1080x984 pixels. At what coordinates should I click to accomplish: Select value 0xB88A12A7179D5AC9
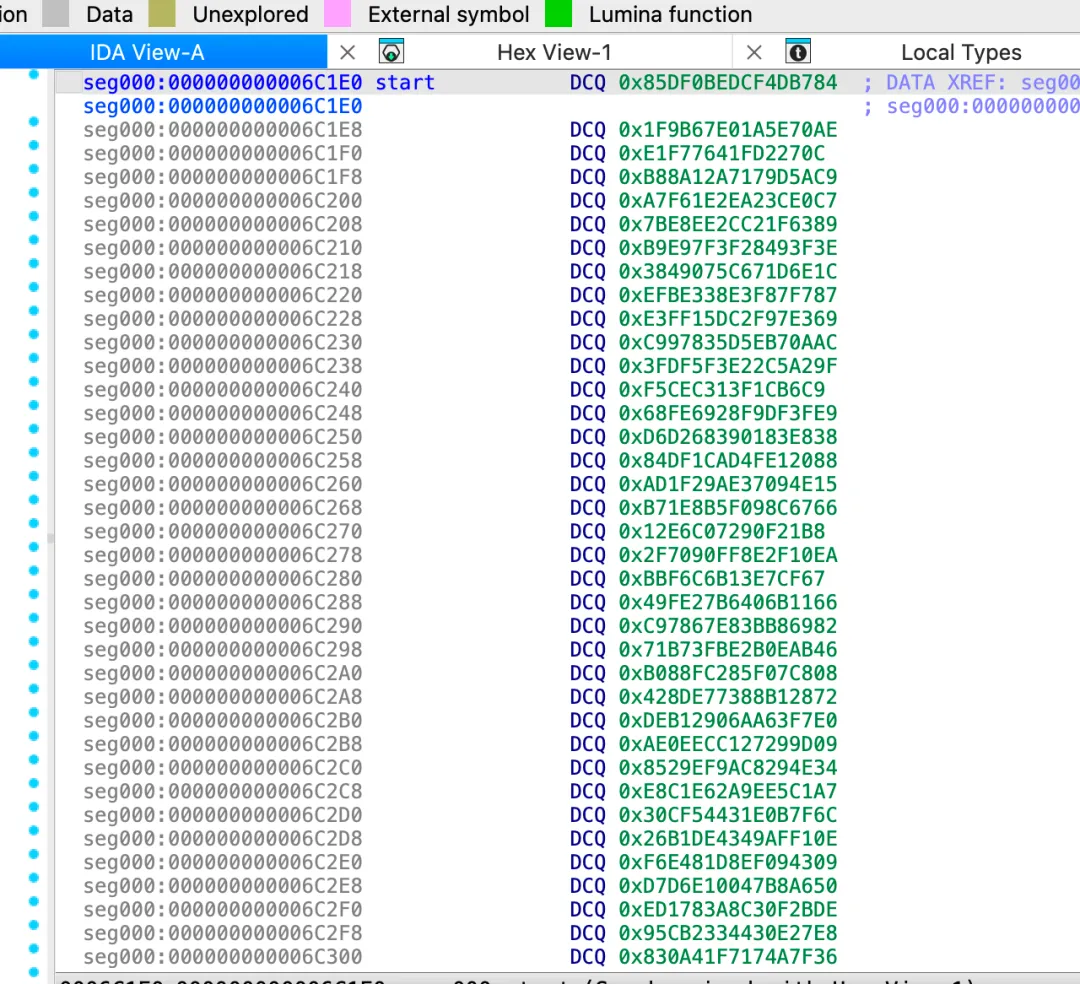(x=727, y=177)
